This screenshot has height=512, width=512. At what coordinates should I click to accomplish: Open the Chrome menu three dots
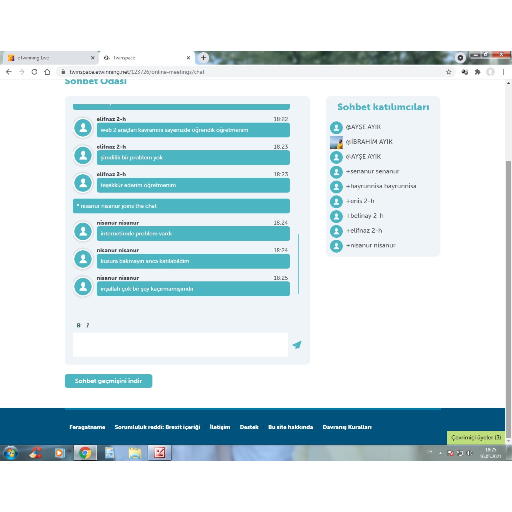[x=503, y=72]
